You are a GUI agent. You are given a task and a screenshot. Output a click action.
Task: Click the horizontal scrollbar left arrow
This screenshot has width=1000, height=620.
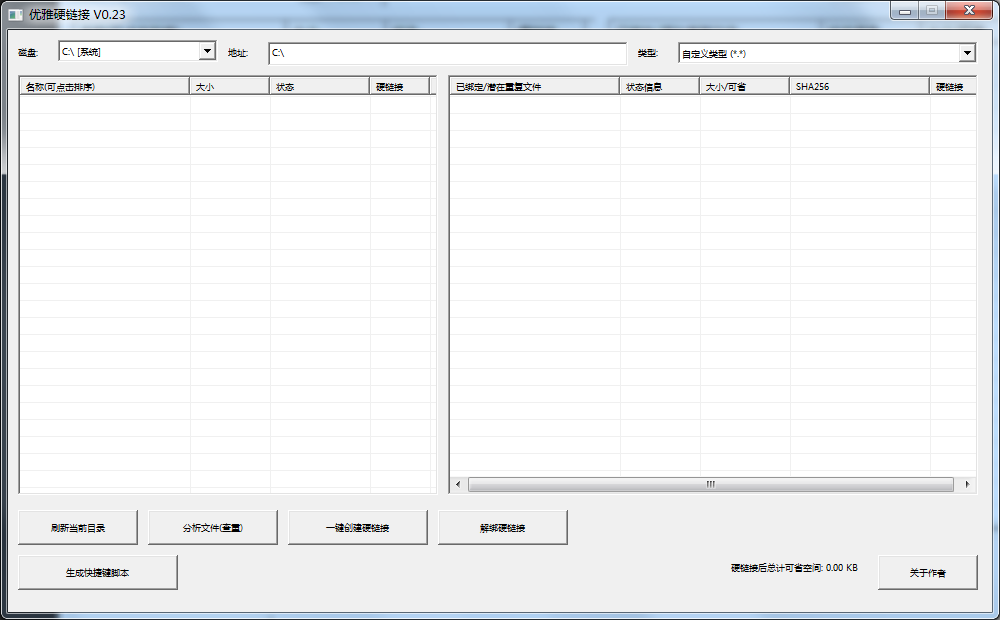click(458, 484)
